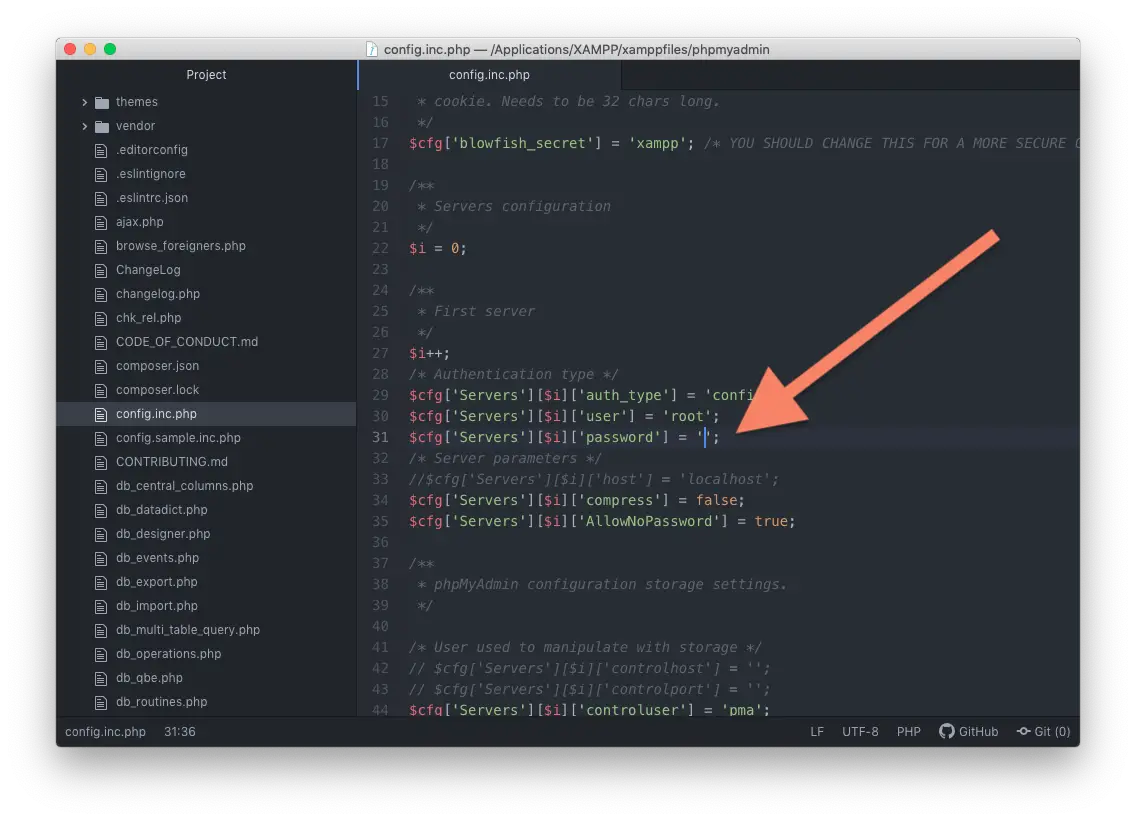The image size is (1136, 821).
Task: Switch to the config.inc.php editor tab
Action: coord(489,75)
